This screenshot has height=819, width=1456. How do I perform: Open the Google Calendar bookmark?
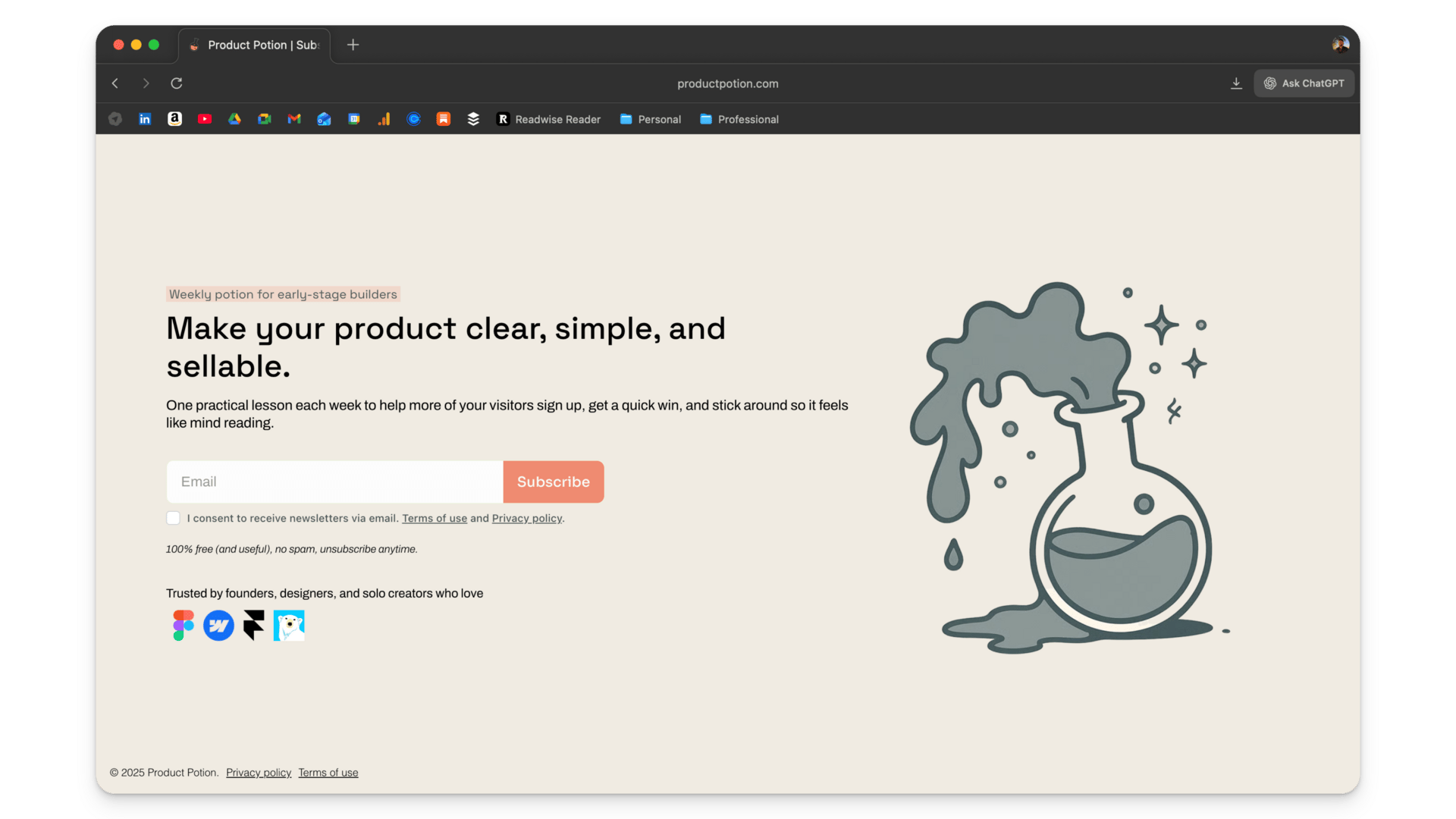coord(354,119)
